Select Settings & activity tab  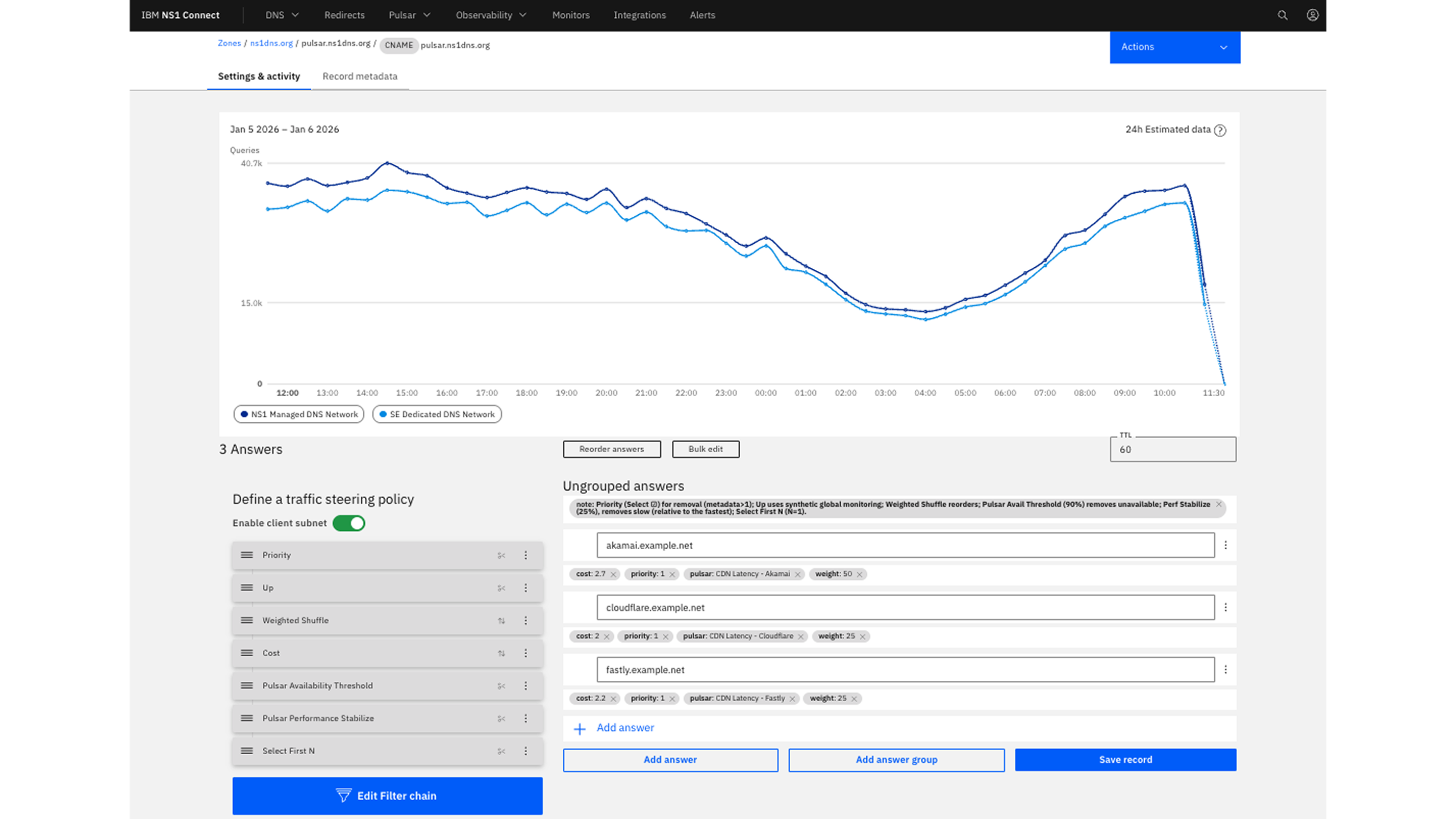pos(259,76)
